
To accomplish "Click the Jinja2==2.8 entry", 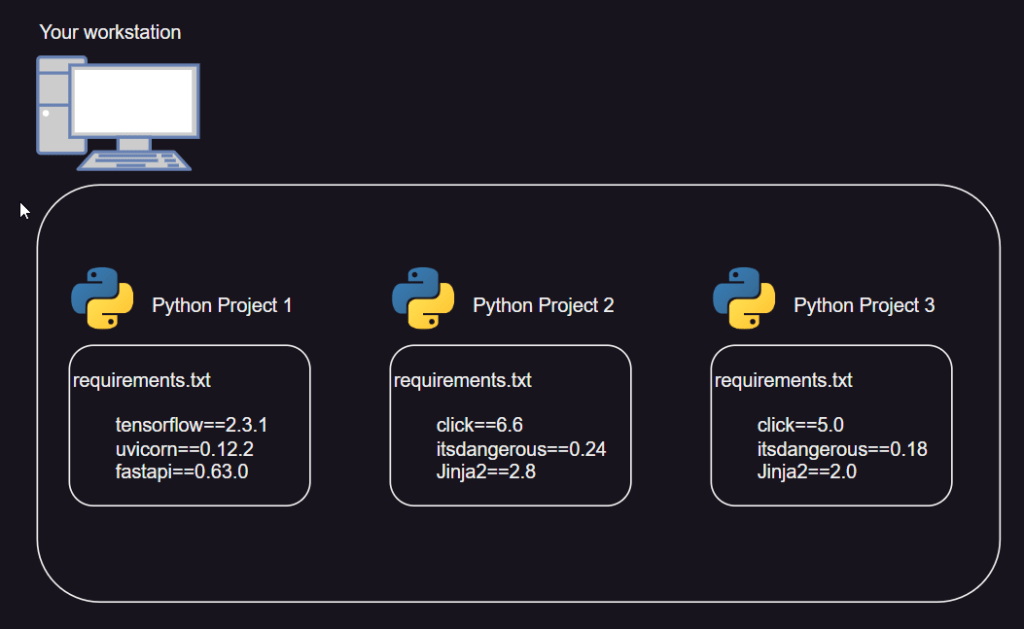I will (x=486, y=471).
